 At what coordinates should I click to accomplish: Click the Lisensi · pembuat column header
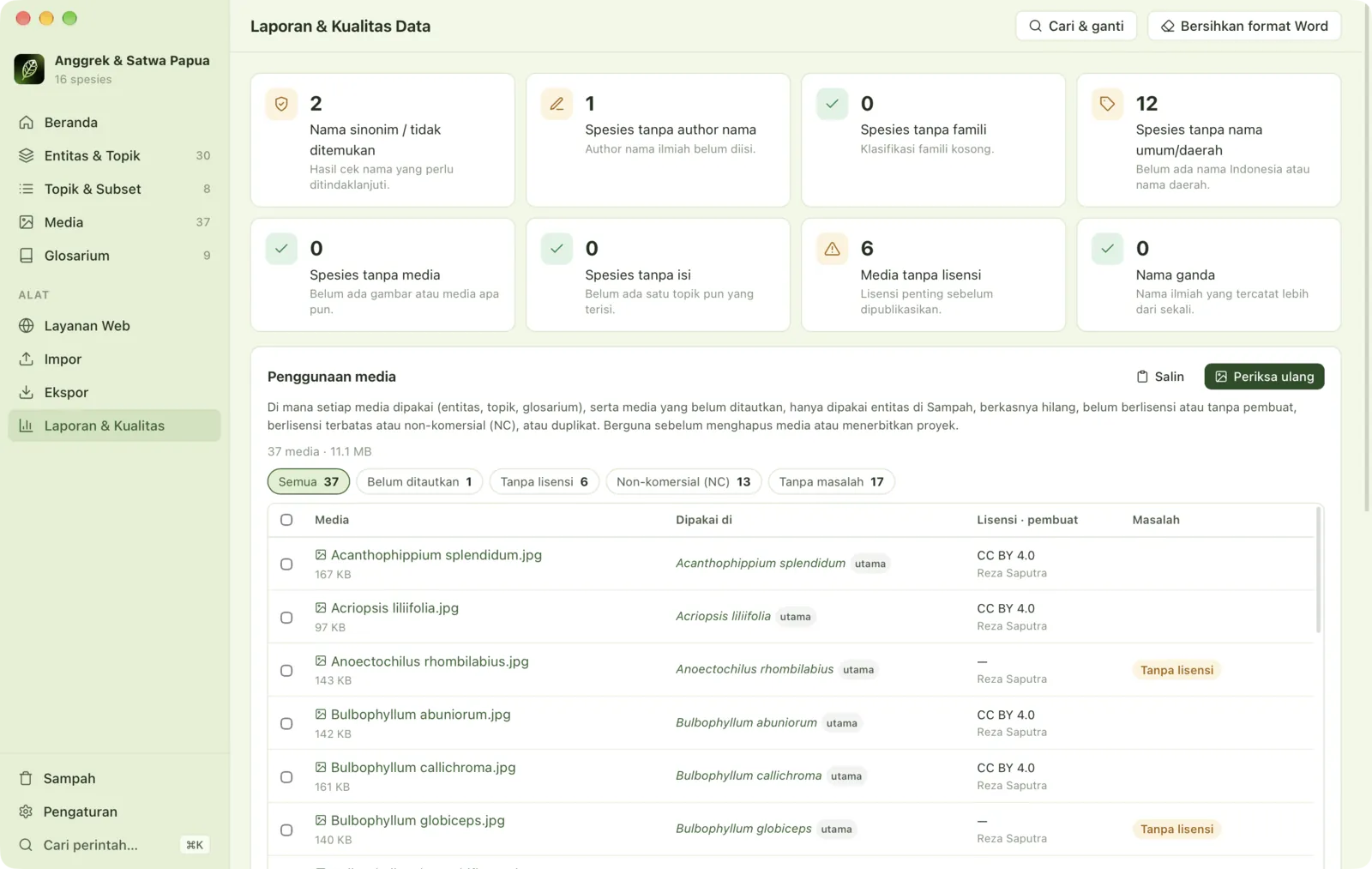tap(1027, 520)
